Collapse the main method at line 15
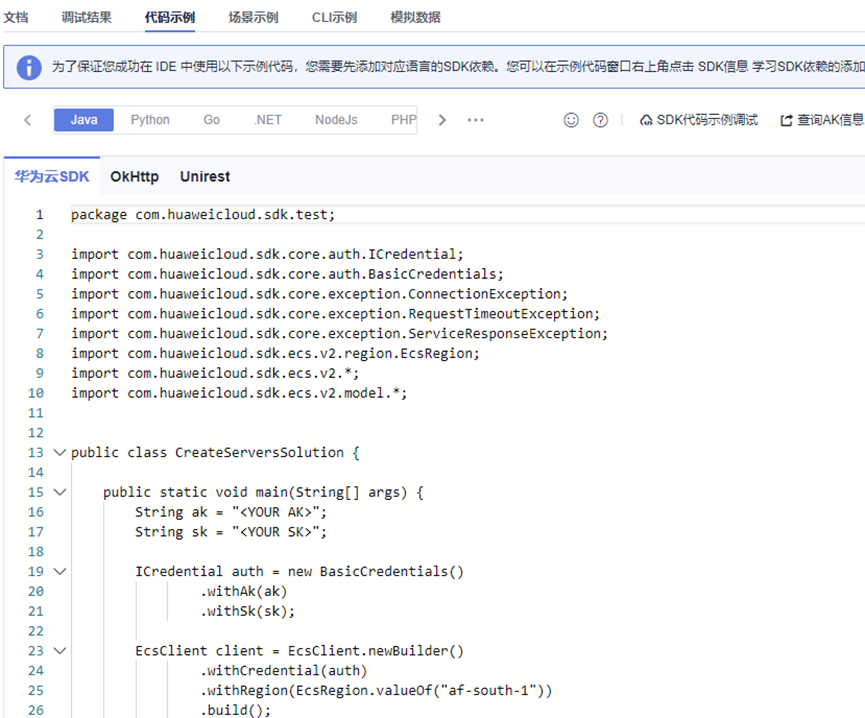 tap(60, 492)
